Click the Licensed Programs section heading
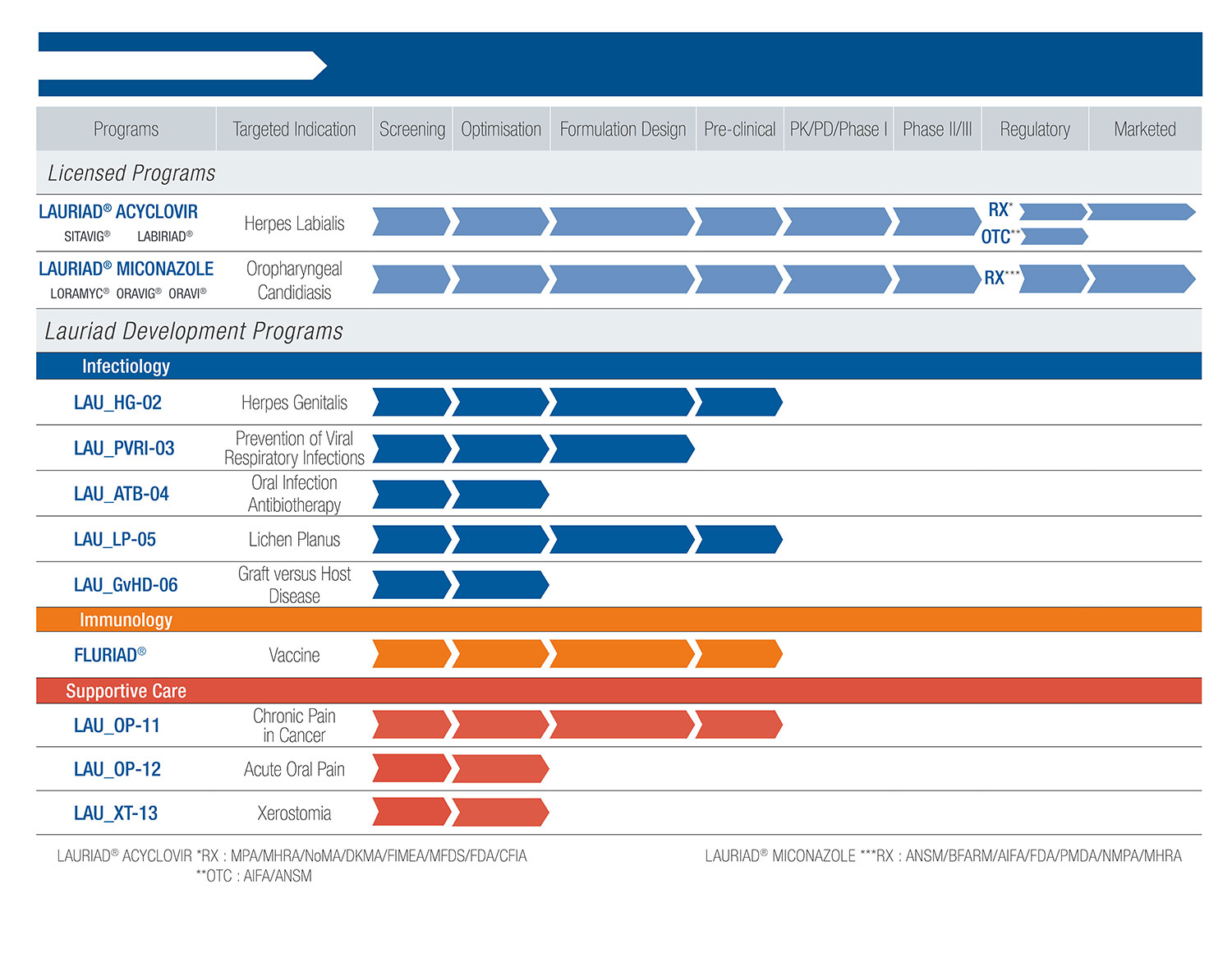This screenshot has width=1232, height=963. pyautogui.click(x=131, y=173)
